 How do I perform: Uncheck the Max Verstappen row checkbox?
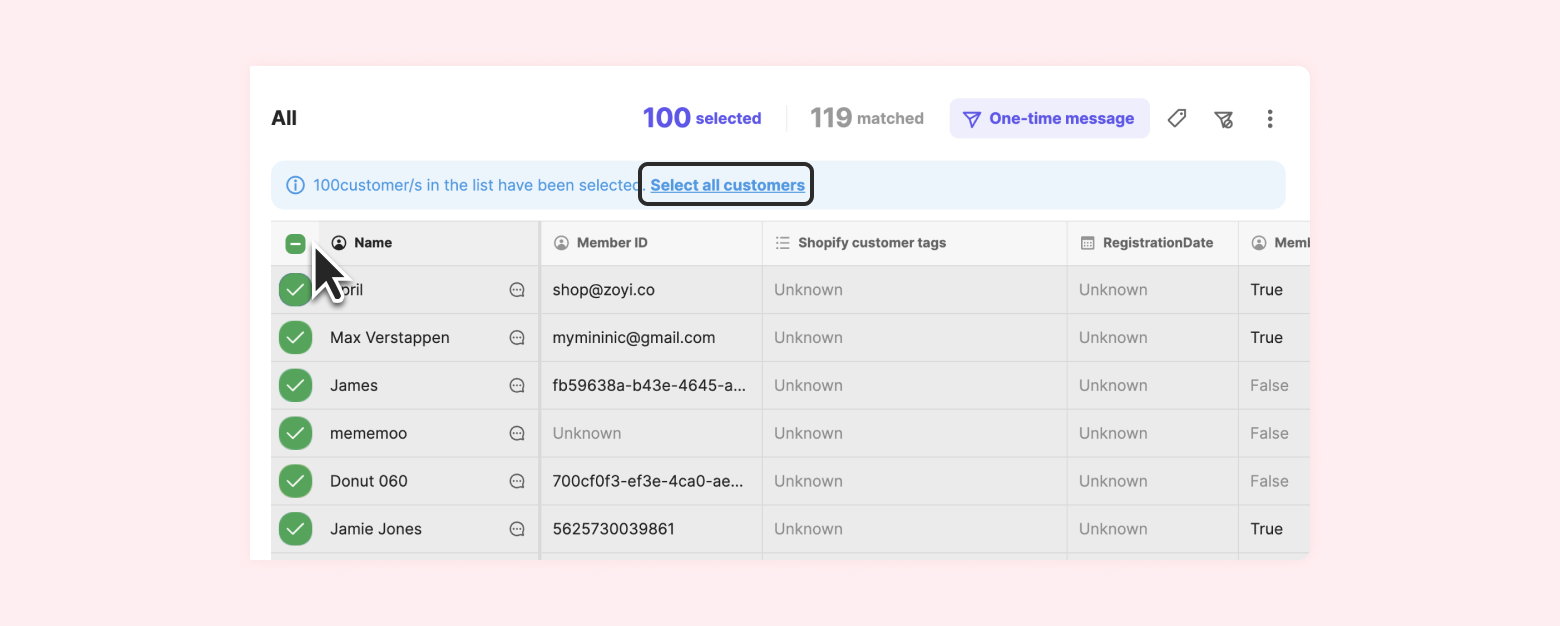[x=295, y=338]
